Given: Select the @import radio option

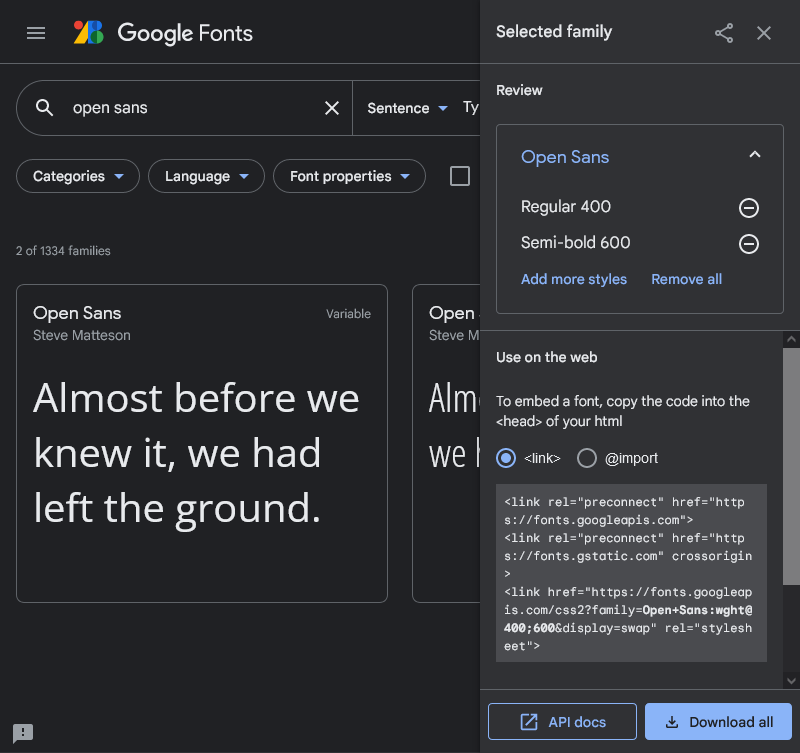Looking at the screenshot, I should pos(587,458).
